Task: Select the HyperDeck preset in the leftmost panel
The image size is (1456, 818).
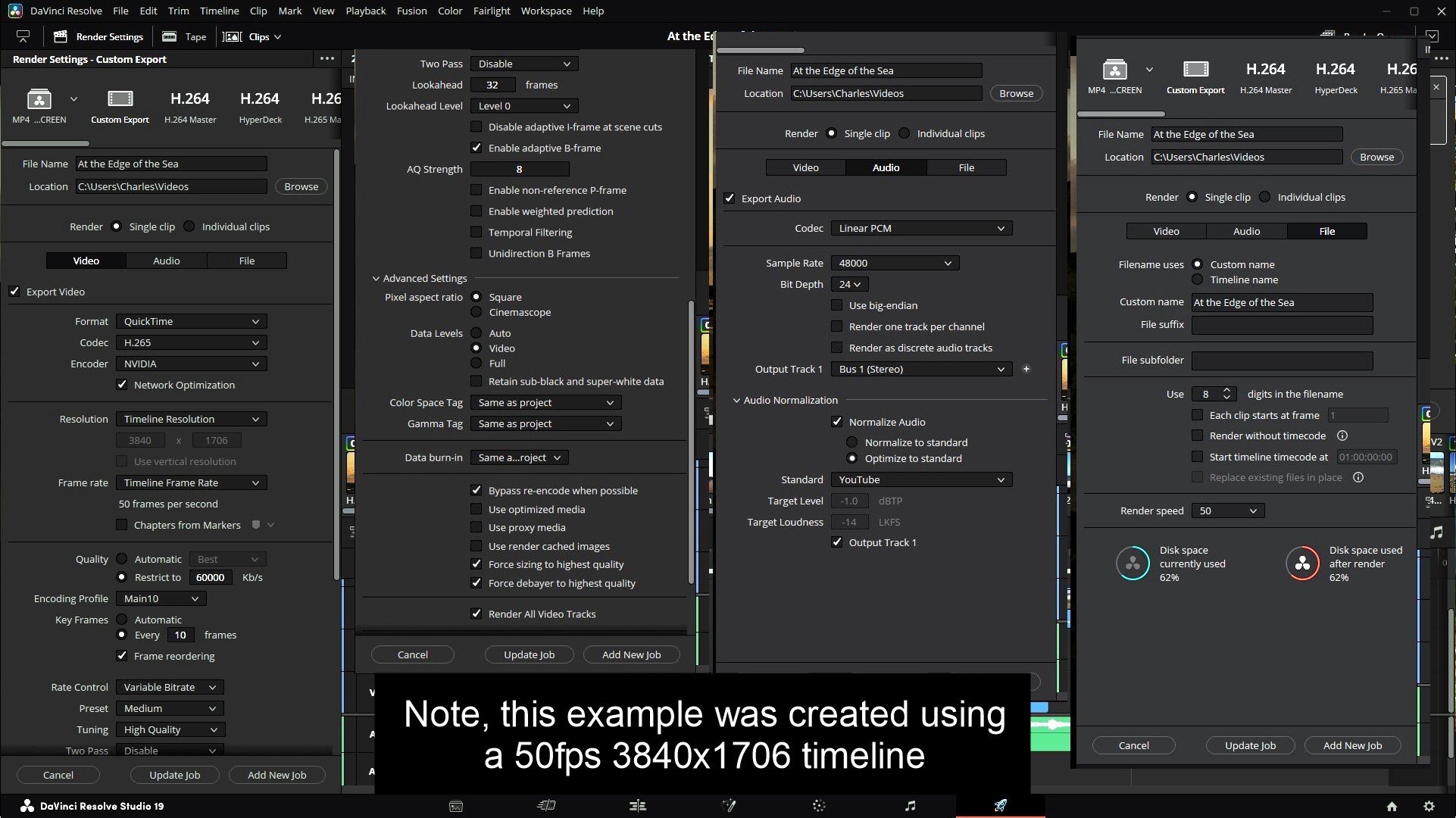Action: pos(260,107)
